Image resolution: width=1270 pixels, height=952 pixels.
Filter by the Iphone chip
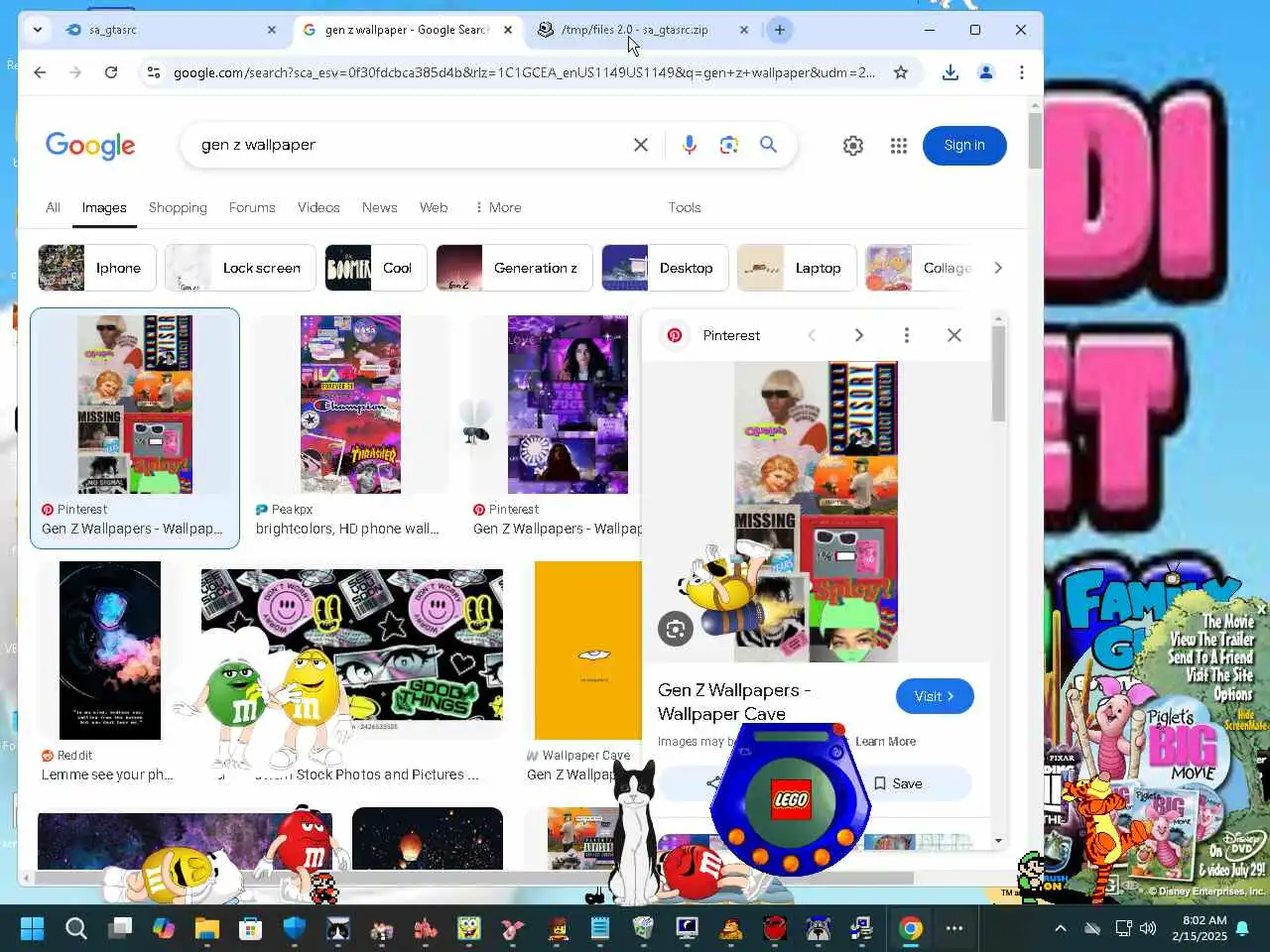97,268
